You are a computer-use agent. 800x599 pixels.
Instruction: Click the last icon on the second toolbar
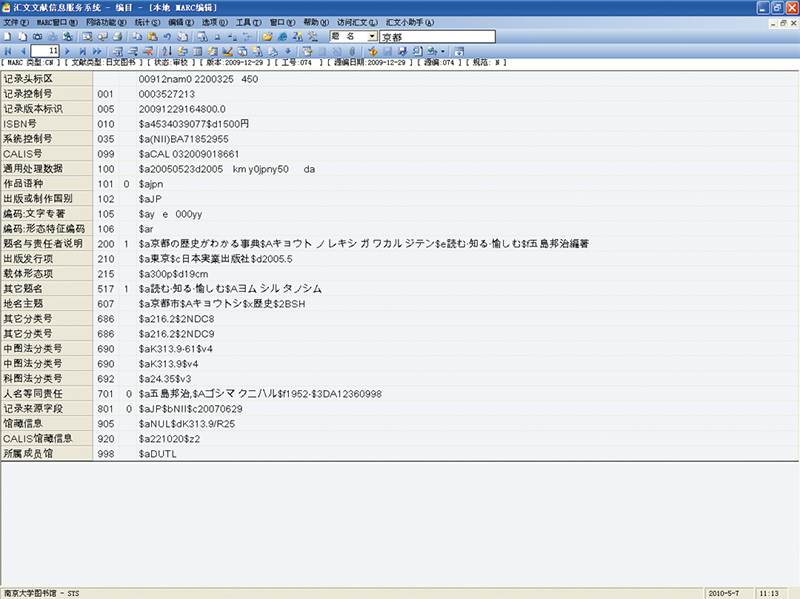[x=459, y=51]
